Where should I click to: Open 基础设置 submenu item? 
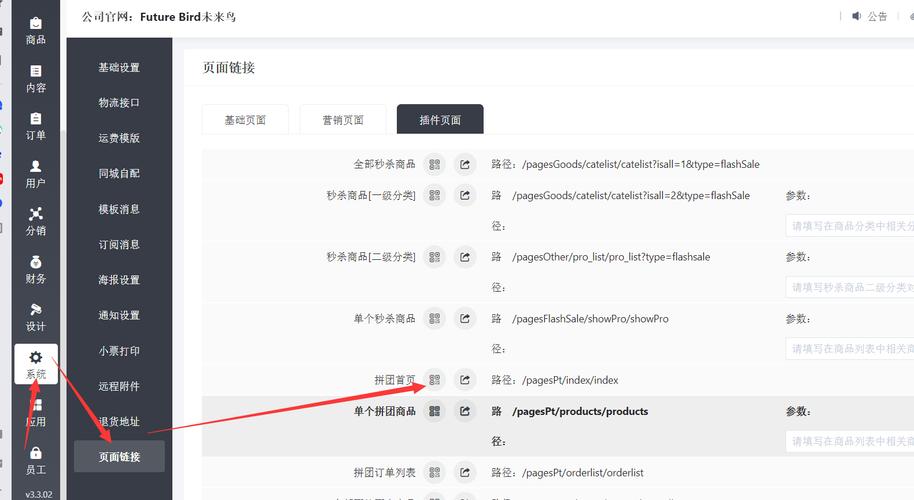pyautogui.click(x=119, y=68)
